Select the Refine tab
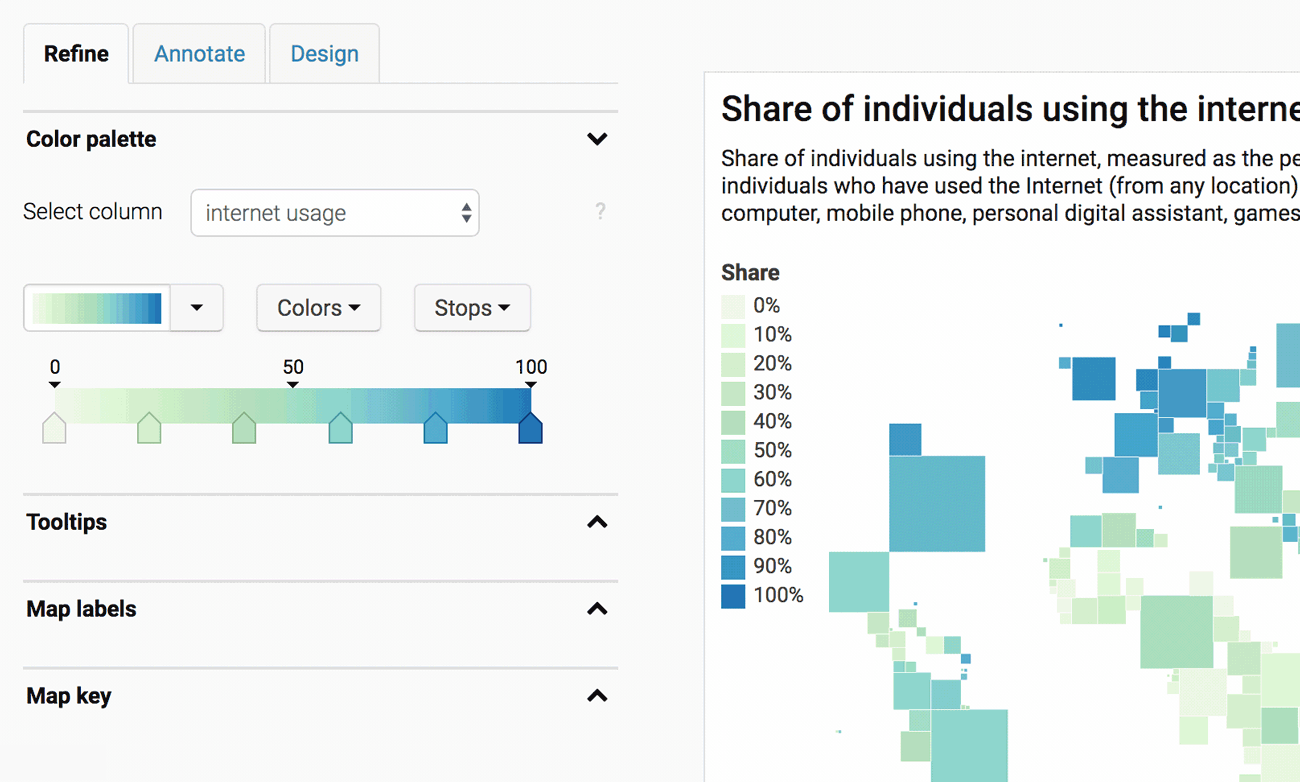 coord(75,53)
